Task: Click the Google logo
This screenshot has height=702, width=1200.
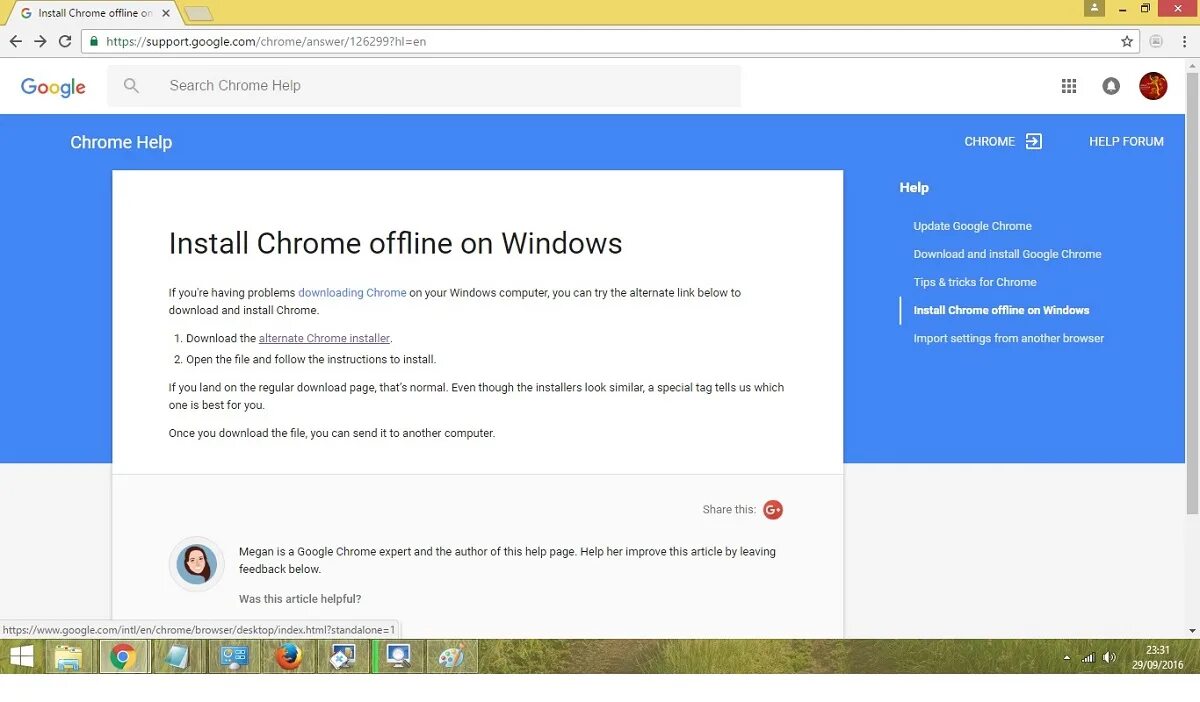Action: click(x=53, y=87)
